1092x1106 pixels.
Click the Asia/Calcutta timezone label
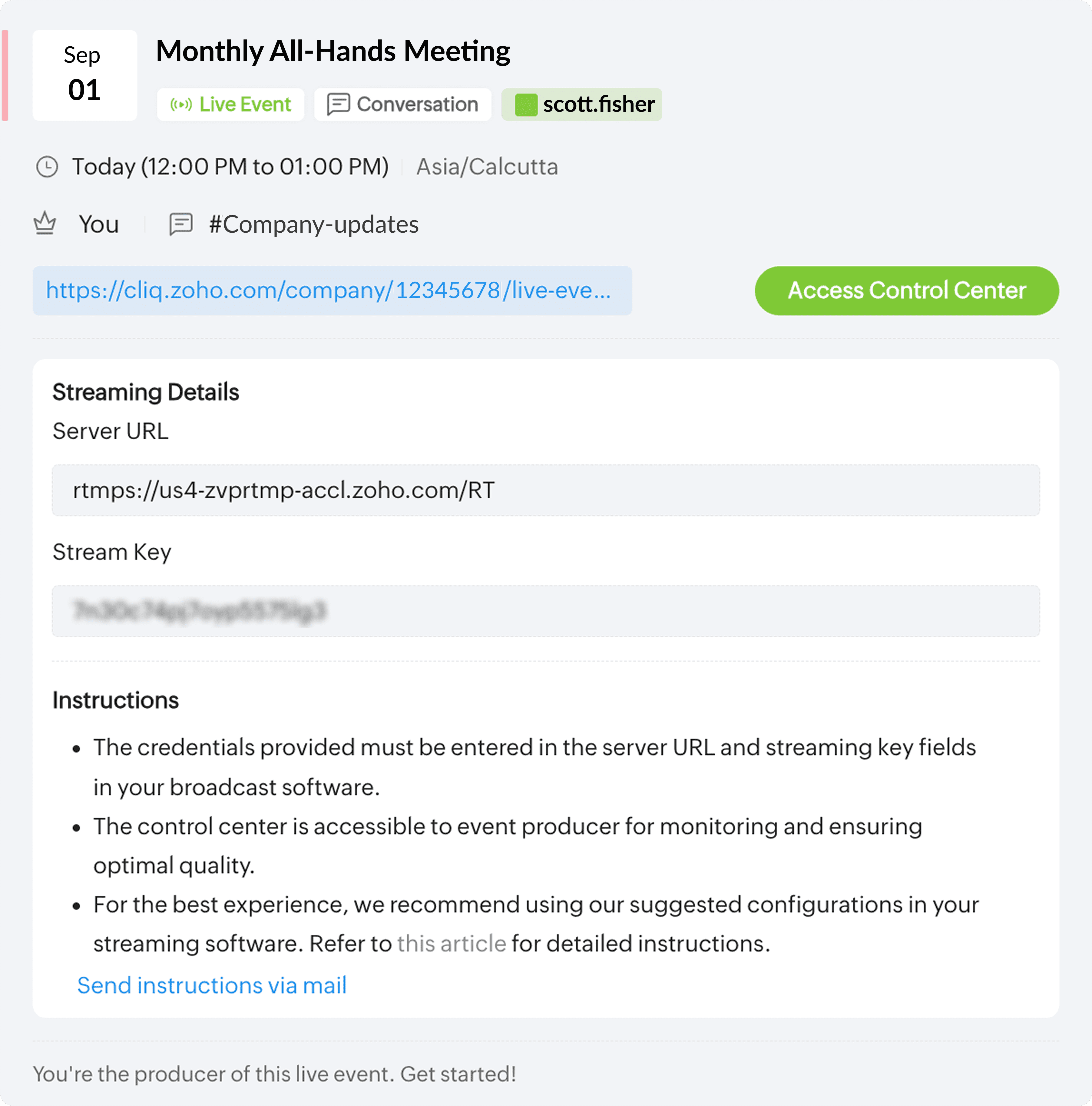coord(487,167)
